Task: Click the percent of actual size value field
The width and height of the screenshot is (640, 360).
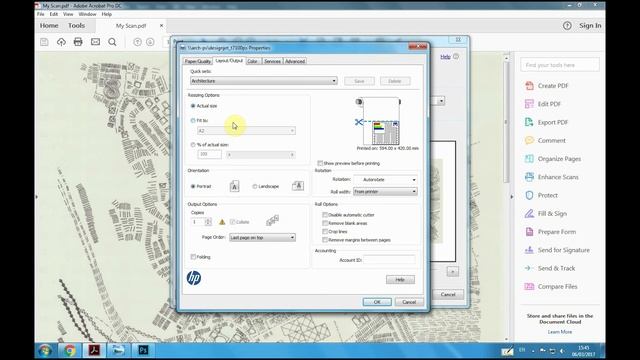Action: coord(209,154)
